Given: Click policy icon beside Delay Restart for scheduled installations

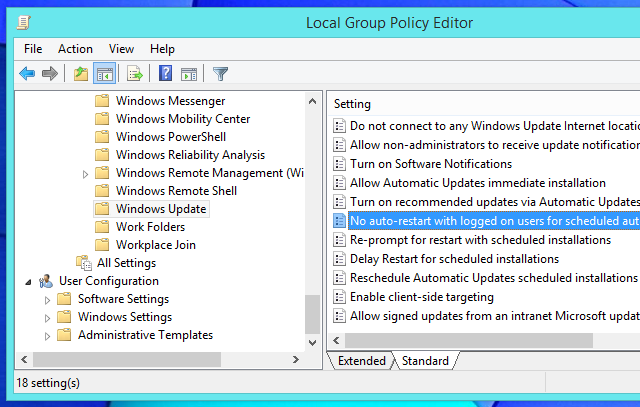Looking at the screenshot, I should tap(339, 259).
